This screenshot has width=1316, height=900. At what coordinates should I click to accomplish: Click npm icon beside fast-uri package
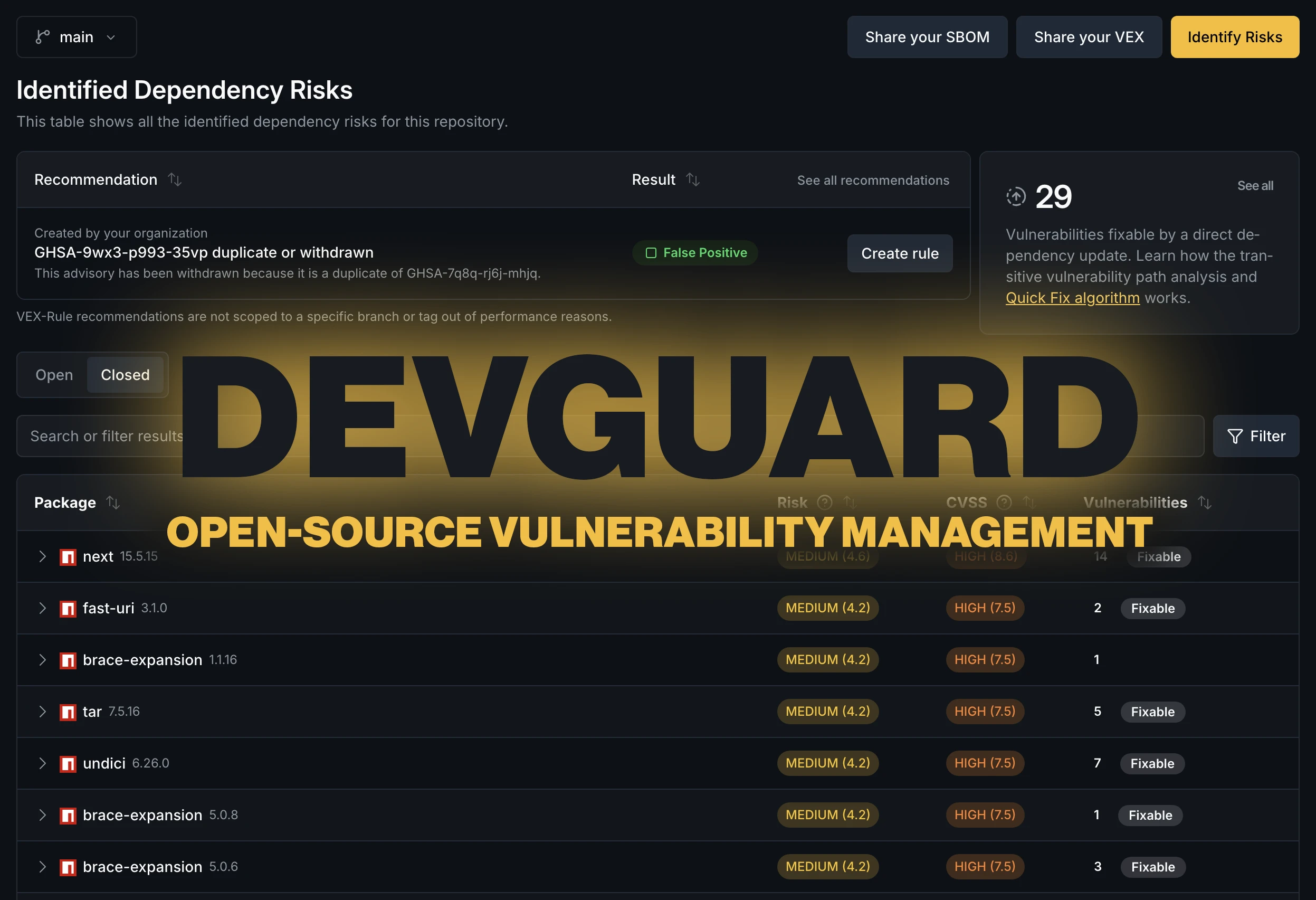[68, 609]
